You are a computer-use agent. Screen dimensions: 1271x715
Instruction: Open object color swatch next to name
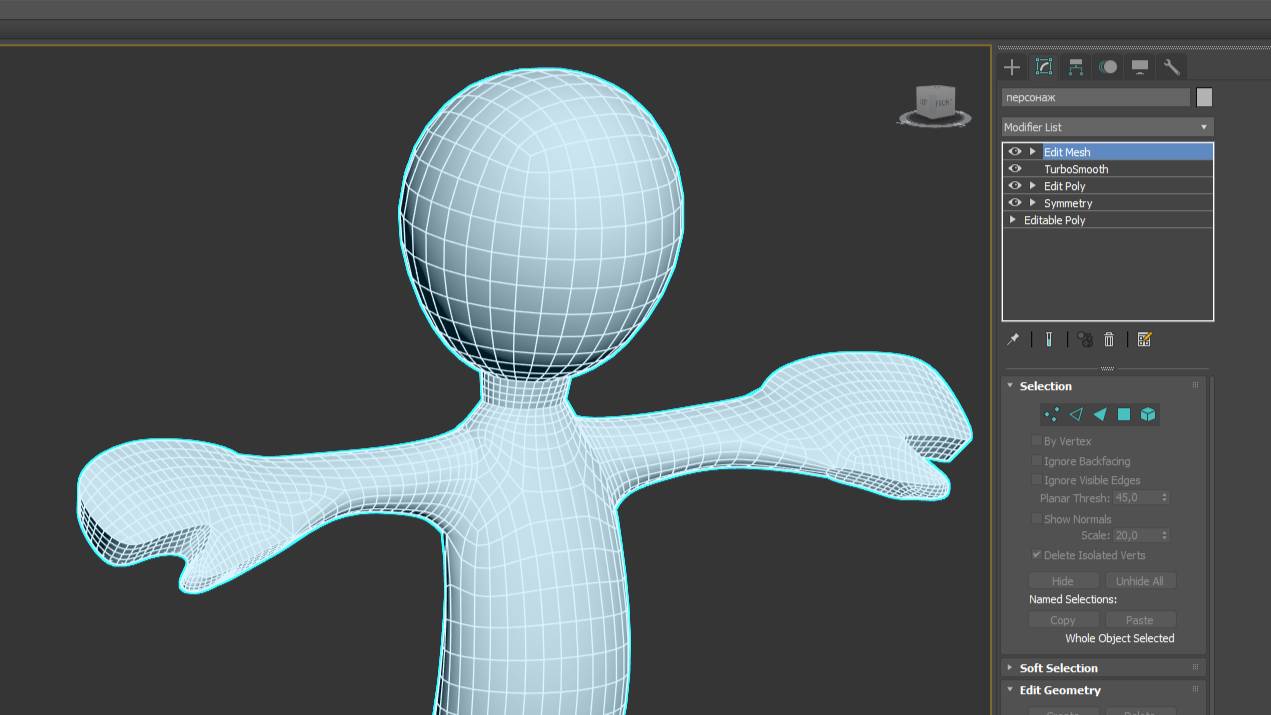pyautogui.click(x=1204, y=97)
